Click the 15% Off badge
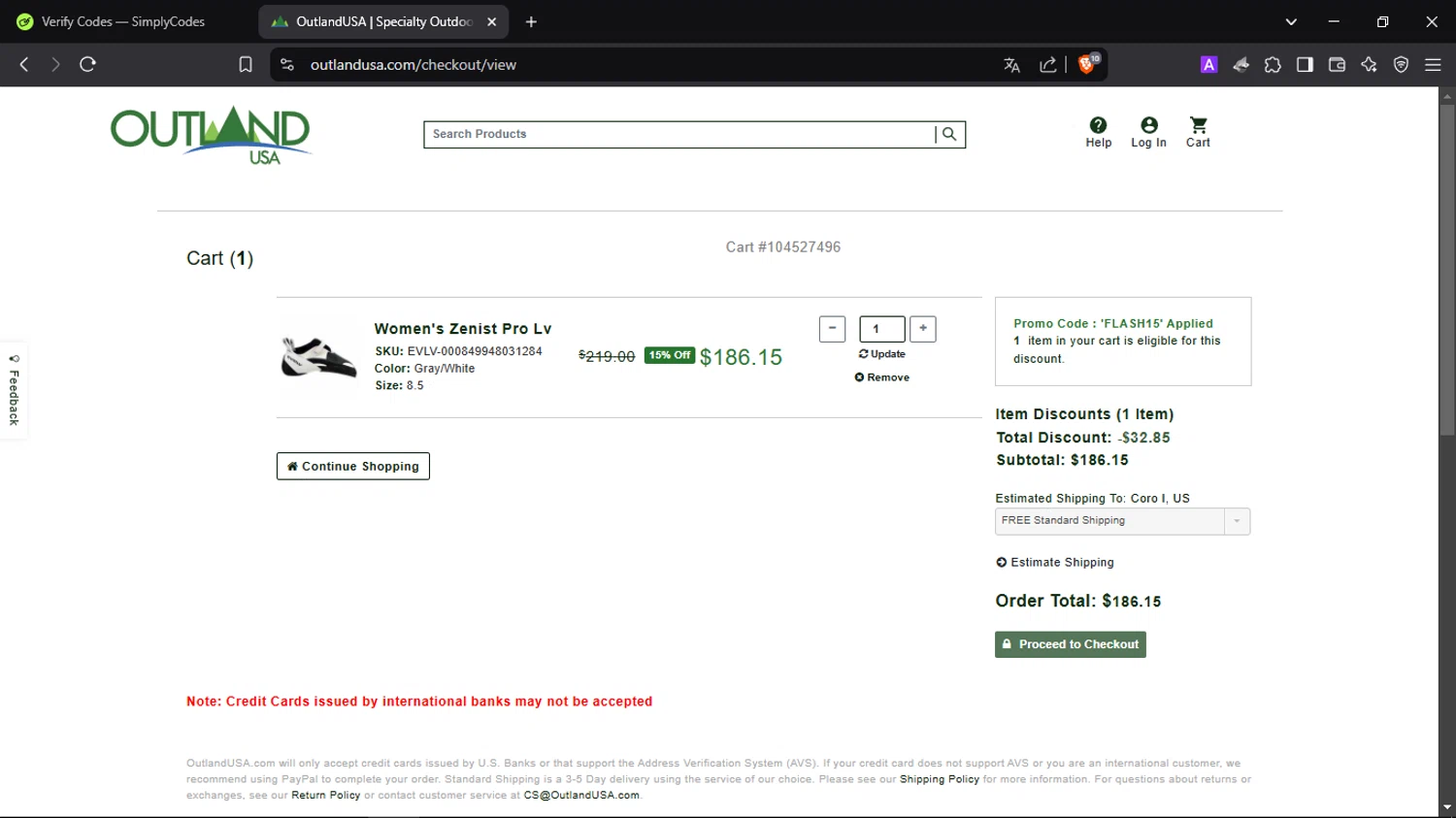This screenshot has width=1456, height=818. (670, 355)
